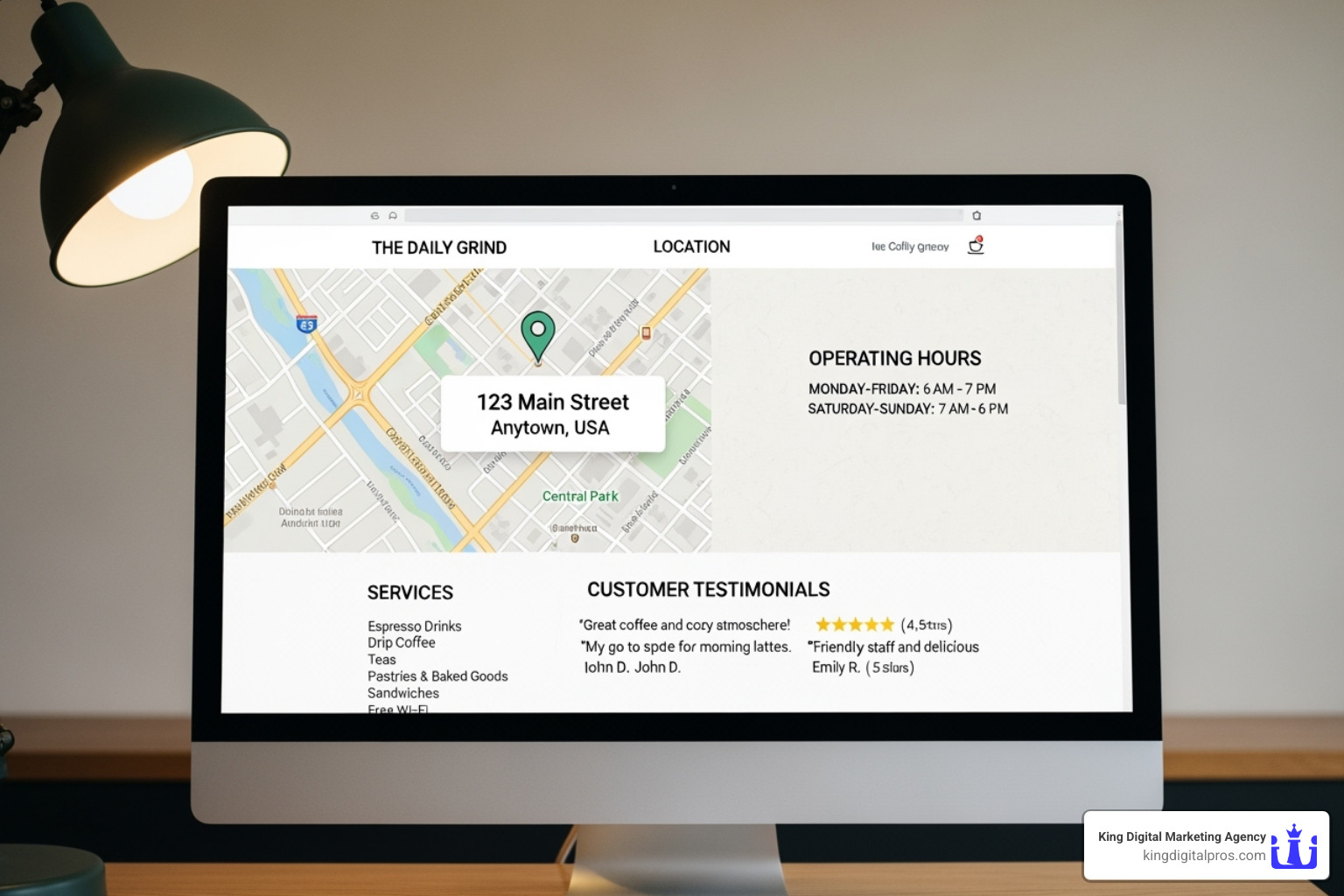Click THE DAILY GRIND site title

point(439,248)
